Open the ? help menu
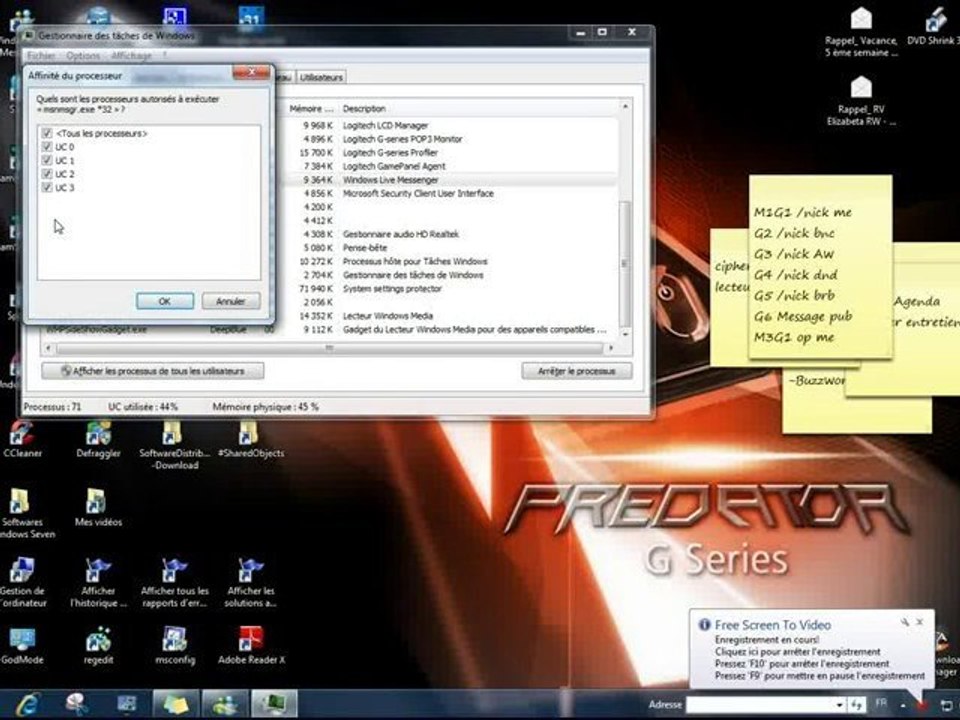This screenshot has height=720, width=960. (x=164, y=56)
